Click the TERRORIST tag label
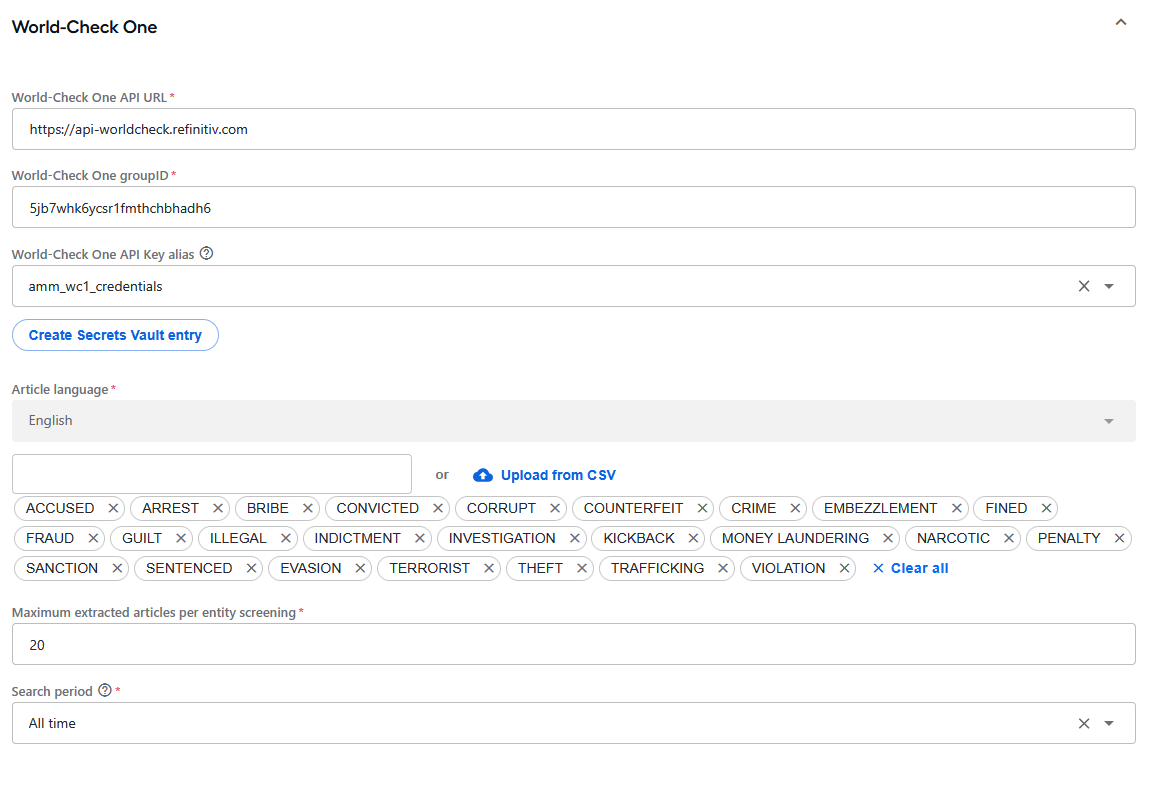The width and height of the screenshot is (1150, 786). (429, 568)
